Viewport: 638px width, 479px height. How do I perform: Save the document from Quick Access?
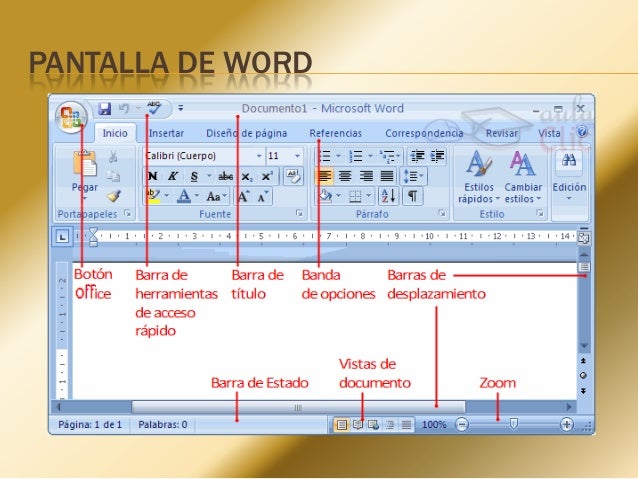pyautogui.click(x=105, y=109)
